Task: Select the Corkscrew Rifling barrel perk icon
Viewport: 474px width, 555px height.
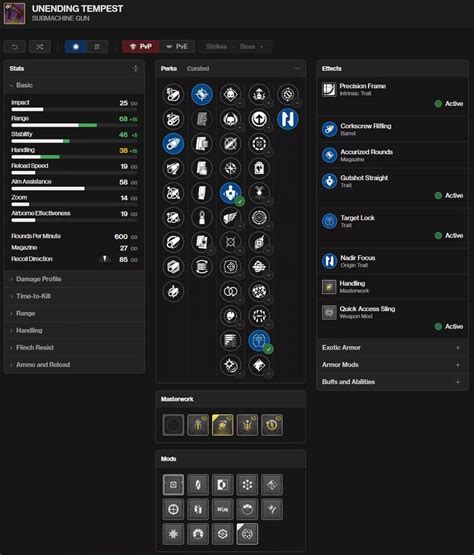Action: click(173, 144)
